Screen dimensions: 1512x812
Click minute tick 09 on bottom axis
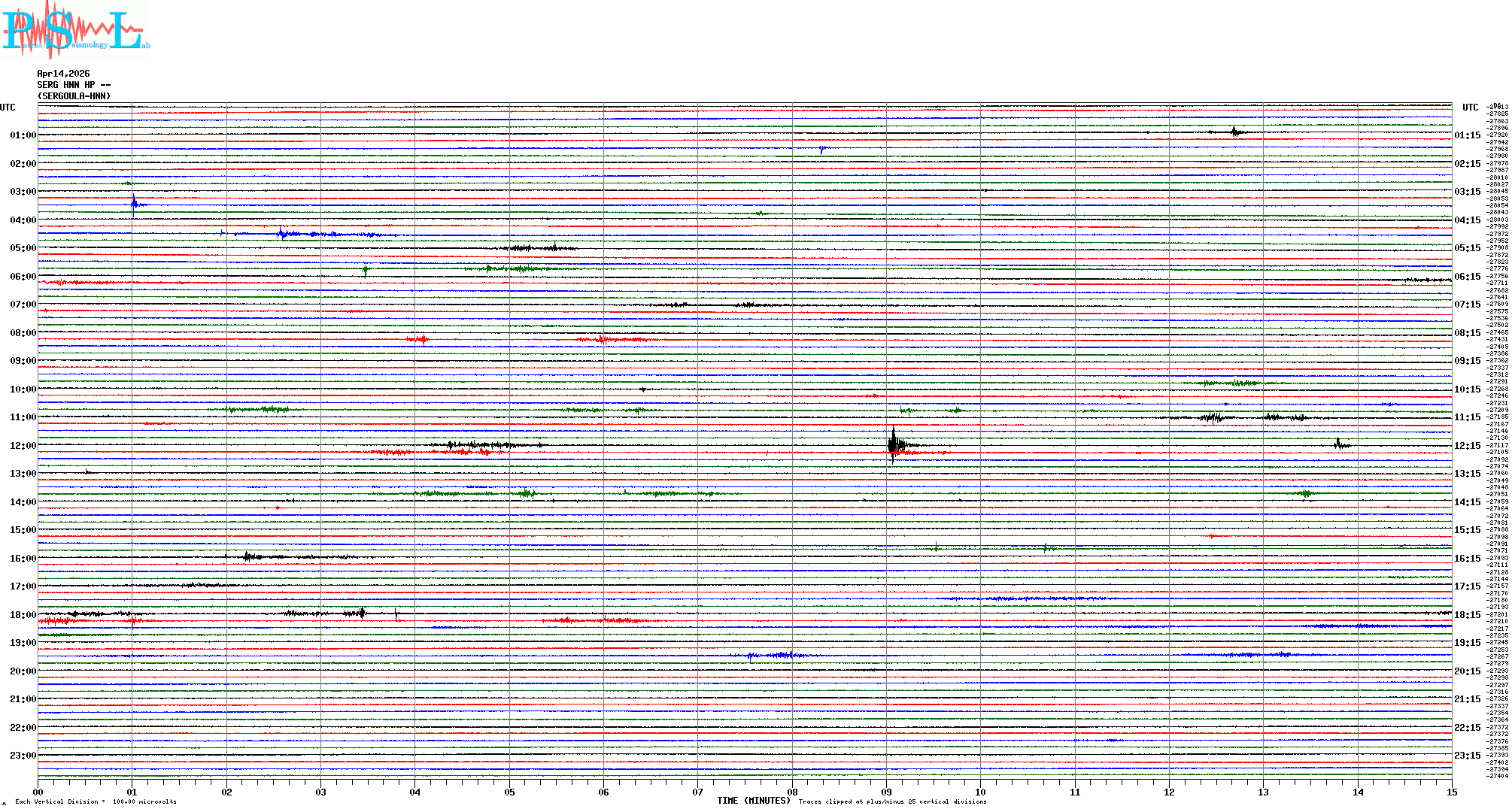click(886, 792)
